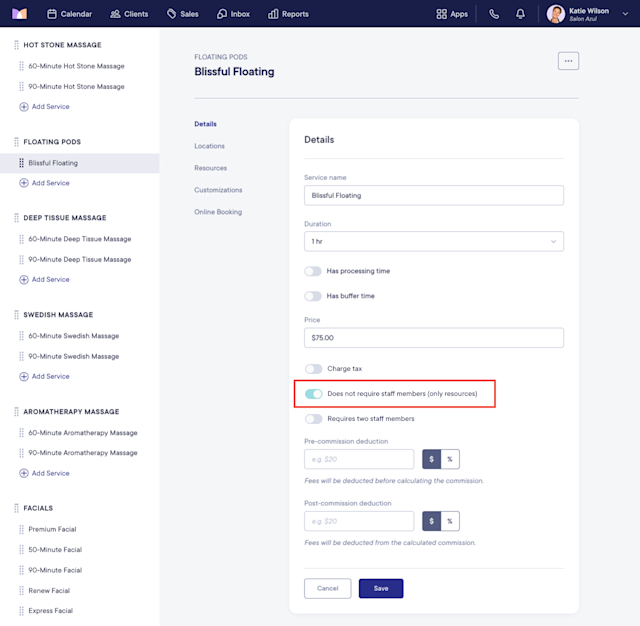Click drag handle beside Aromatherapy Massage heading

pyautogui.click(x=16, y=412)
